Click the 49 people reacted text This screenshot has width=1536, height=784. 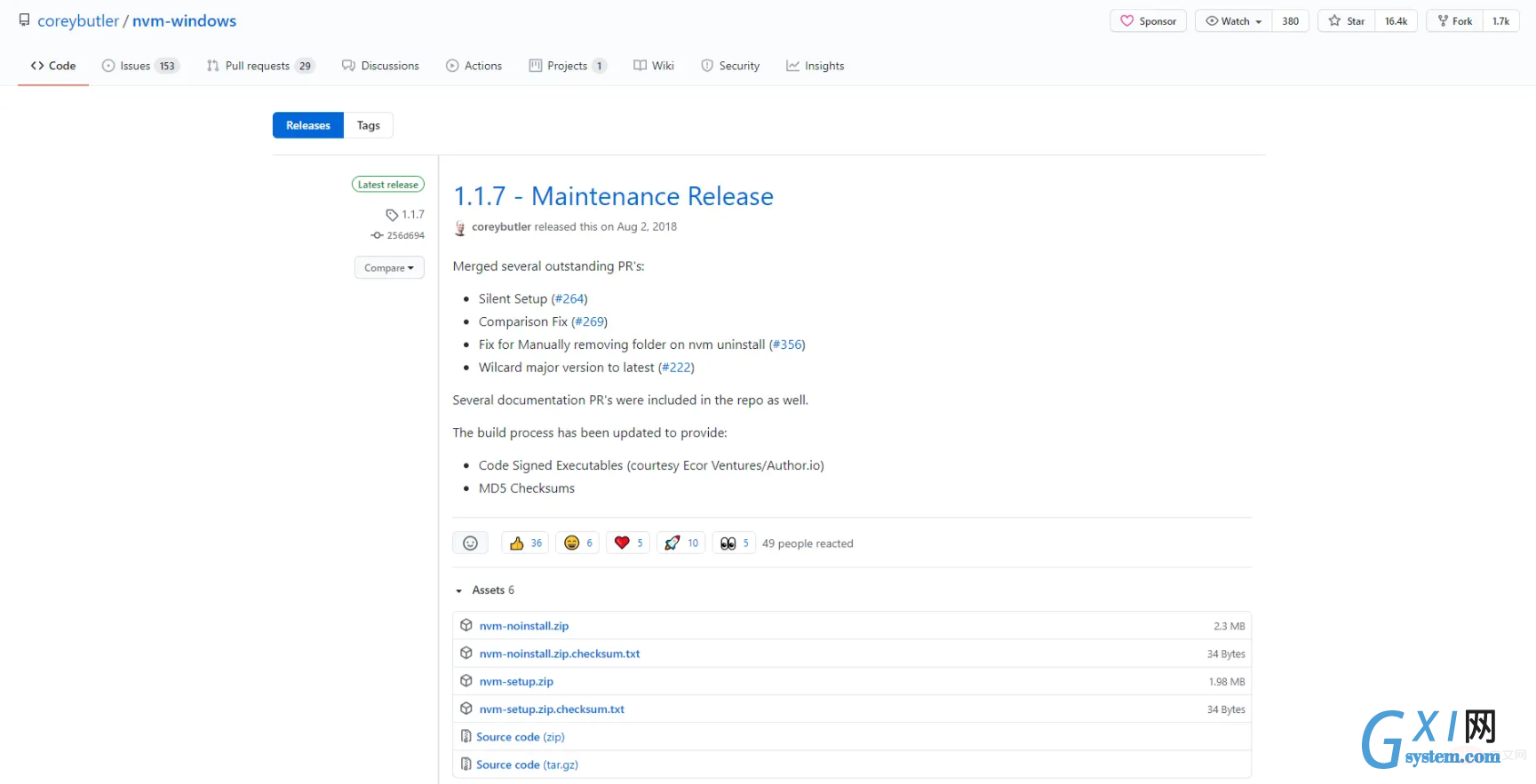tap(808, 543)
